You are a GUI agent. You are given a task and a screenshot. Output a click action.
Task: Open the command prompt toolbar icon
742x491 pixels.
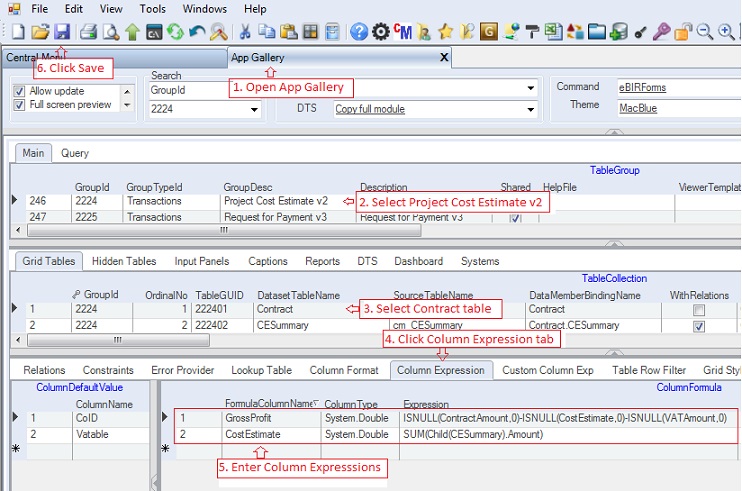[154, 32]
